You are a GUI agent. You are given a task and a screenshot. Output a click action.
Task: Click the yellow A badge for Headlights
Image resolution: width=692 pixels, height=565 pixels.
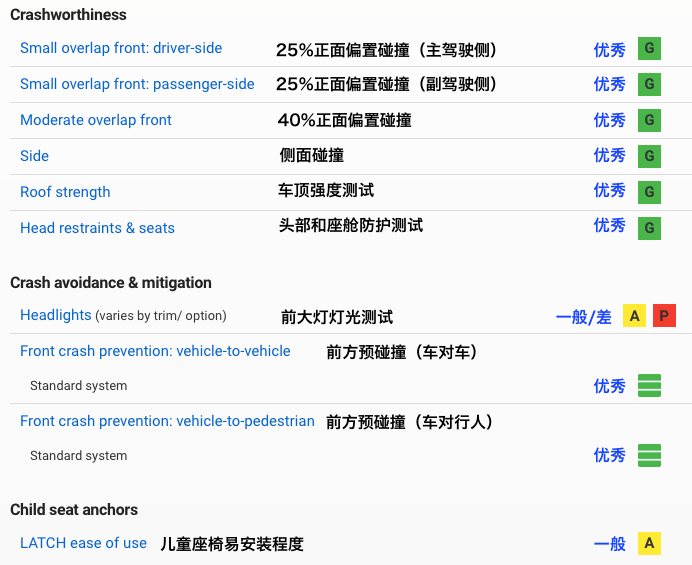[x=634, y=316]
